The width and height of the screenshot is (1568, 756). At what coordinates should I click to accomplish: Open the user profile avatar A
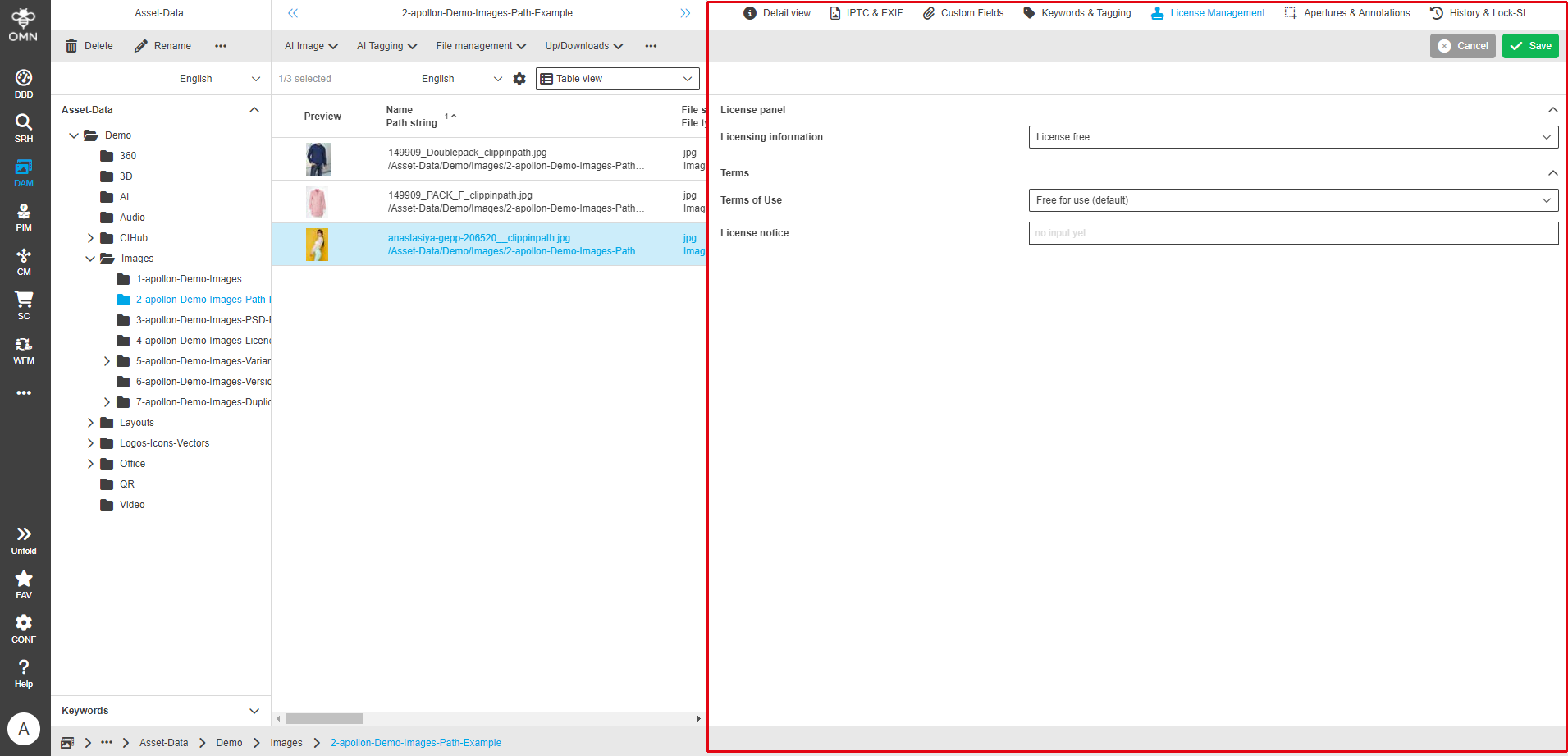pyautogui.click(x=24, y=728)
